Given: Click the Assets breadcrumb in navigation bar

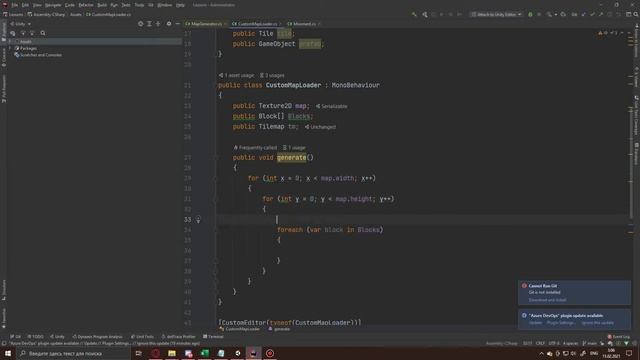Looking at the screenshot, I should point(76,14).
